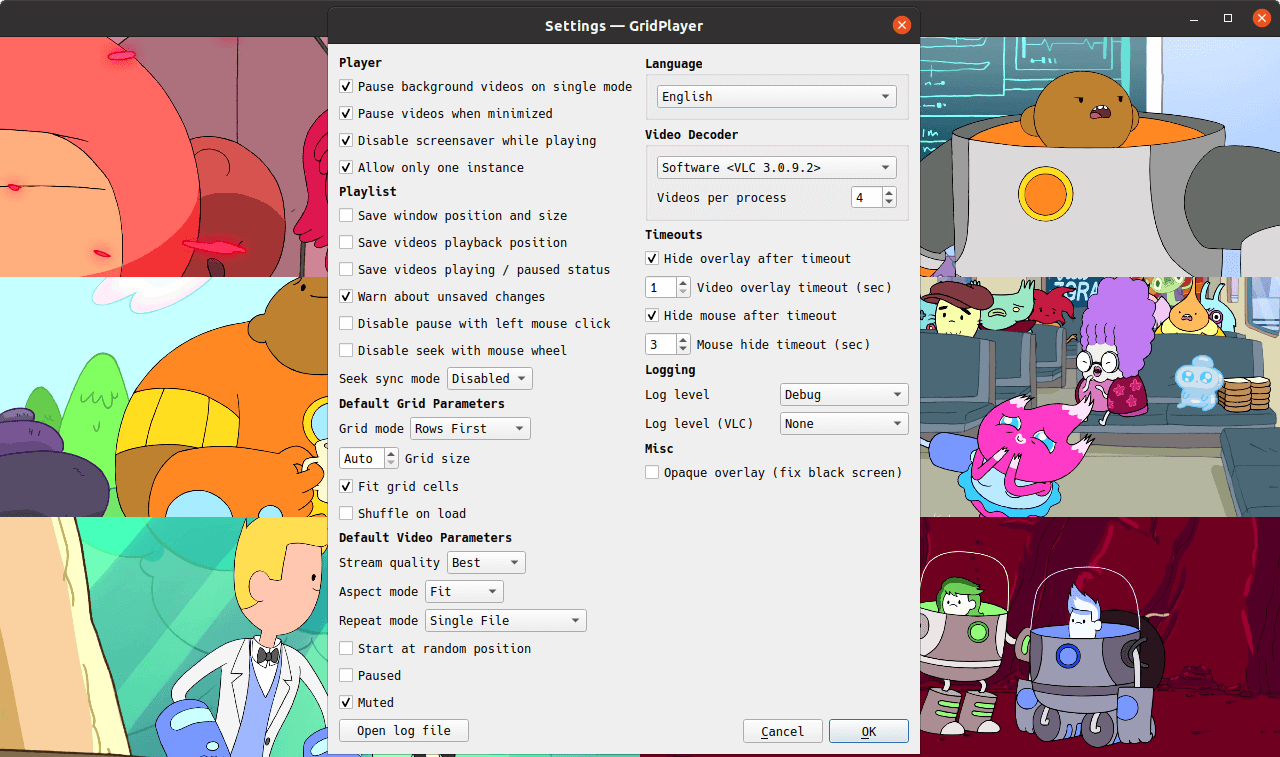The image size is (1280, 757).
Task: Decrease Videos per process with down arrow
Action: [890, 203]
